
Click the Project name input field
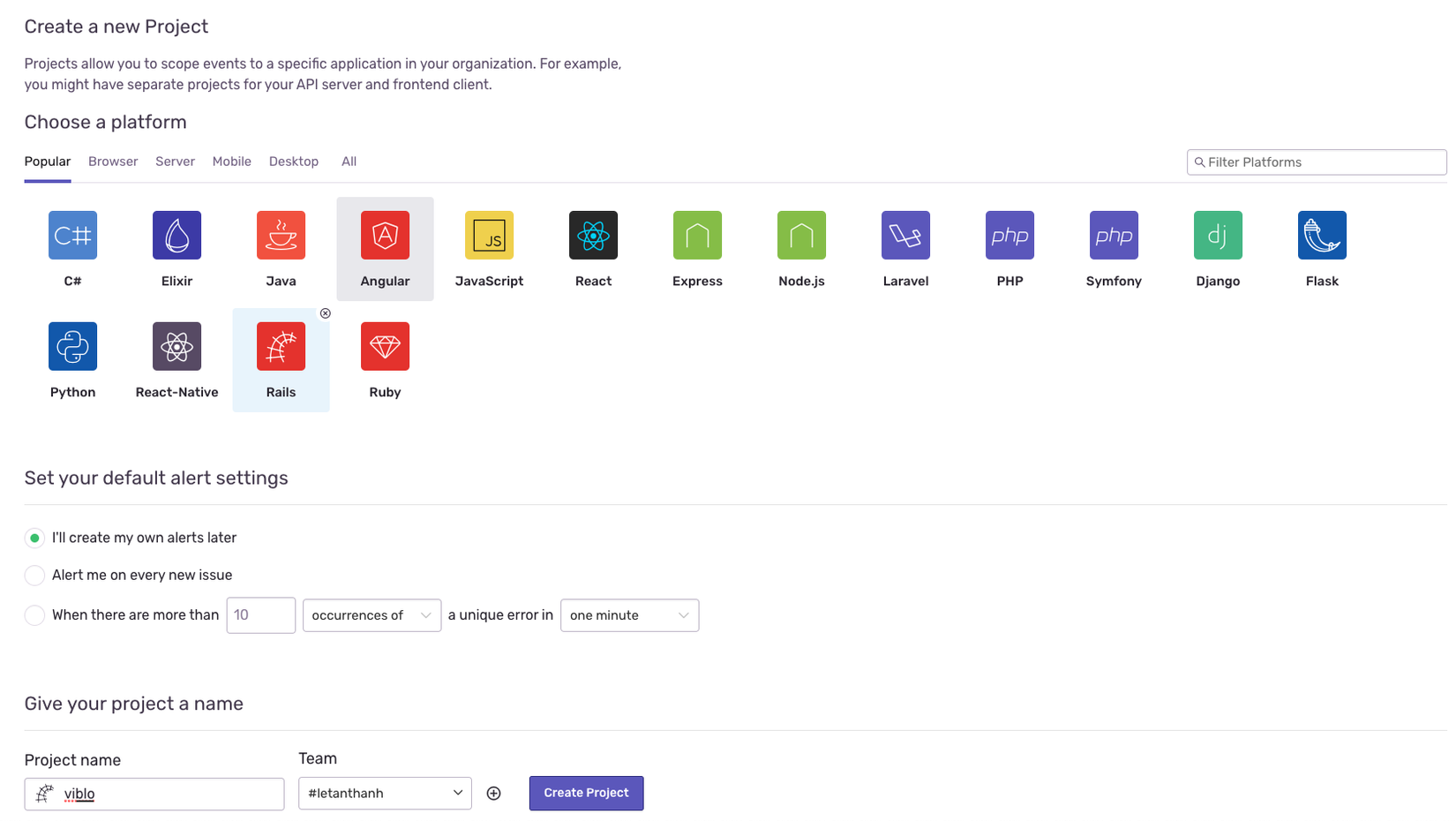154,794
